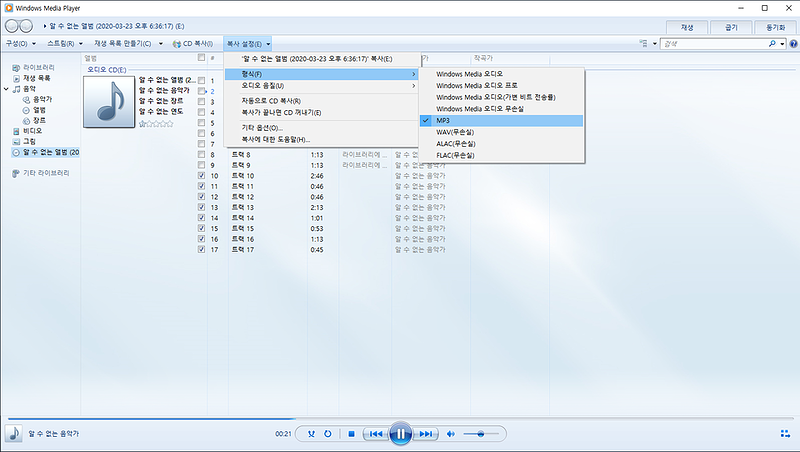Uncheck the checkbox for track 17

coord(201,249)
